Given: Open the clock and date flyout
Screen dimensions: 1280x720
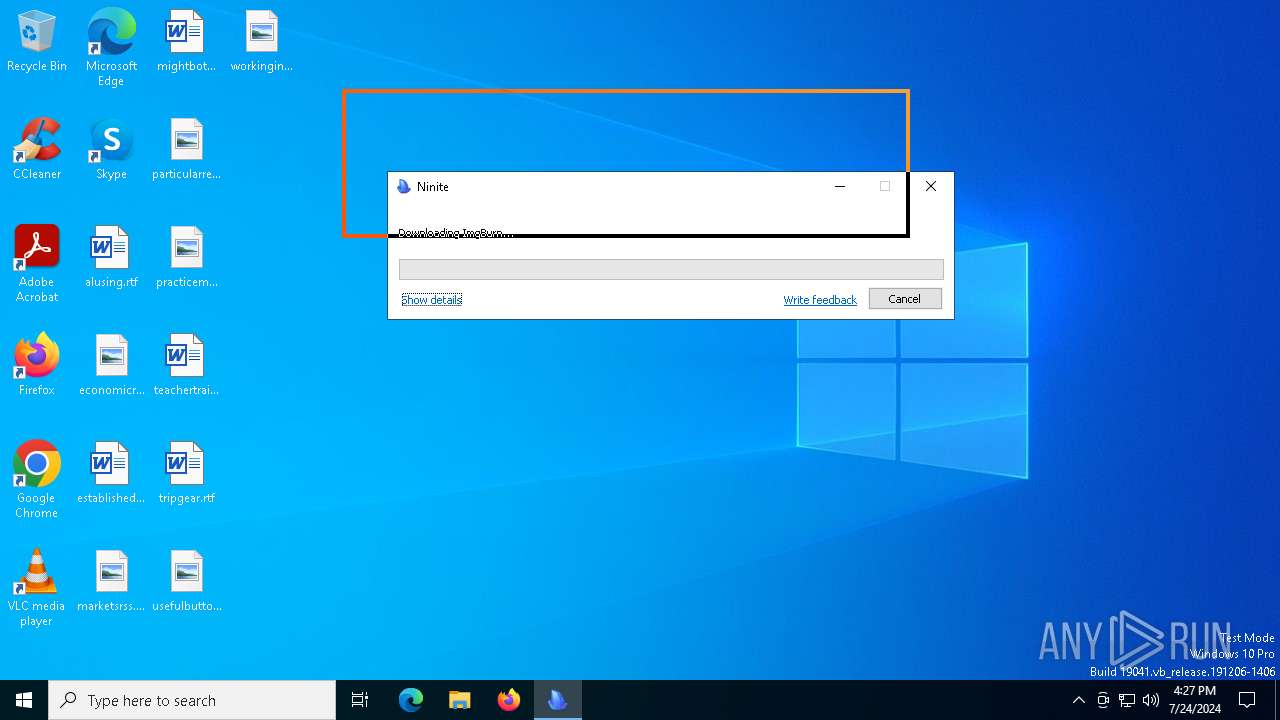Looking at the screenshot, I should click(1194, 700).
